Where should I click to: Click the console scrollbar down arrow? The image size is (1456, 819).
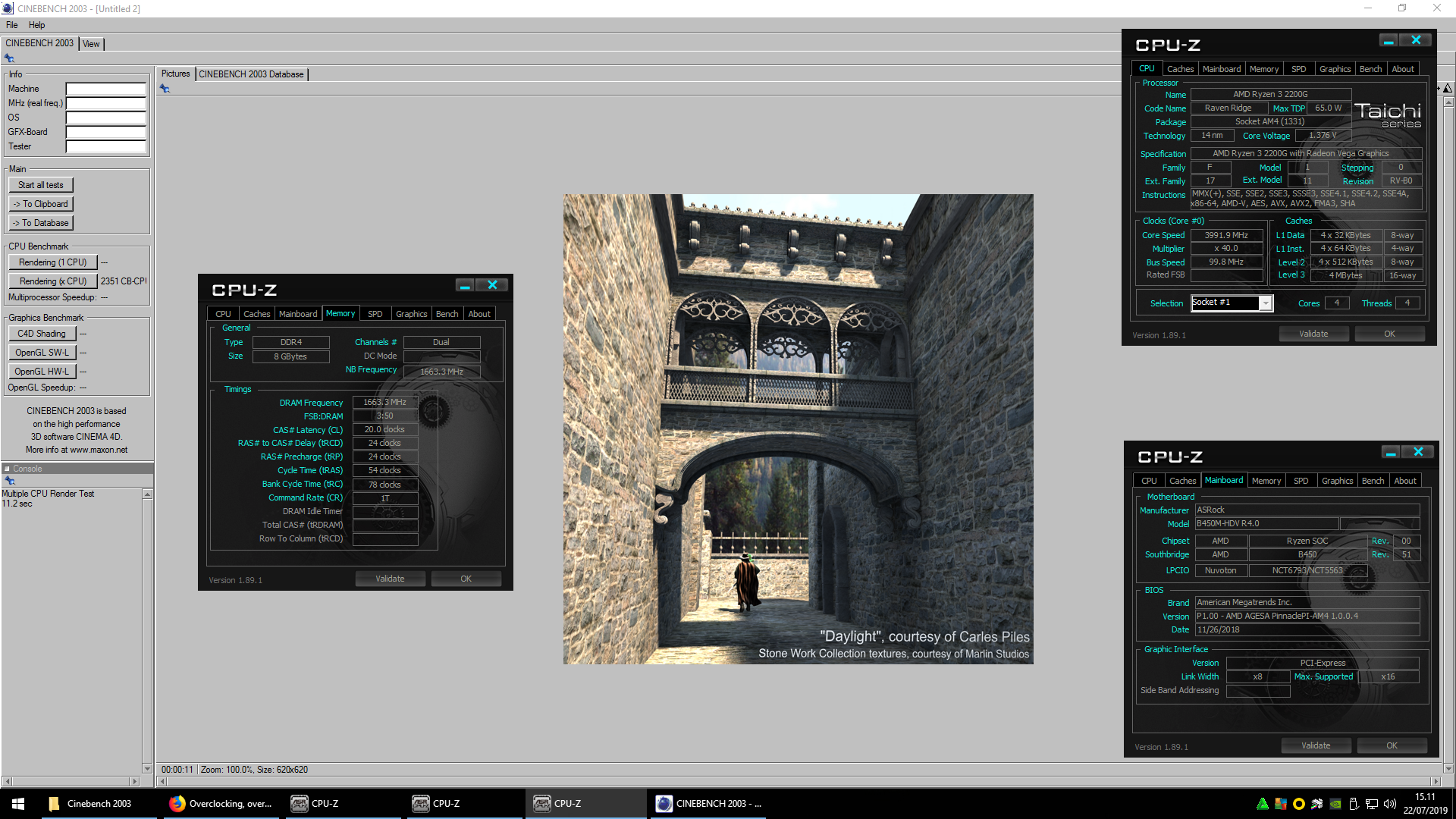147,768
